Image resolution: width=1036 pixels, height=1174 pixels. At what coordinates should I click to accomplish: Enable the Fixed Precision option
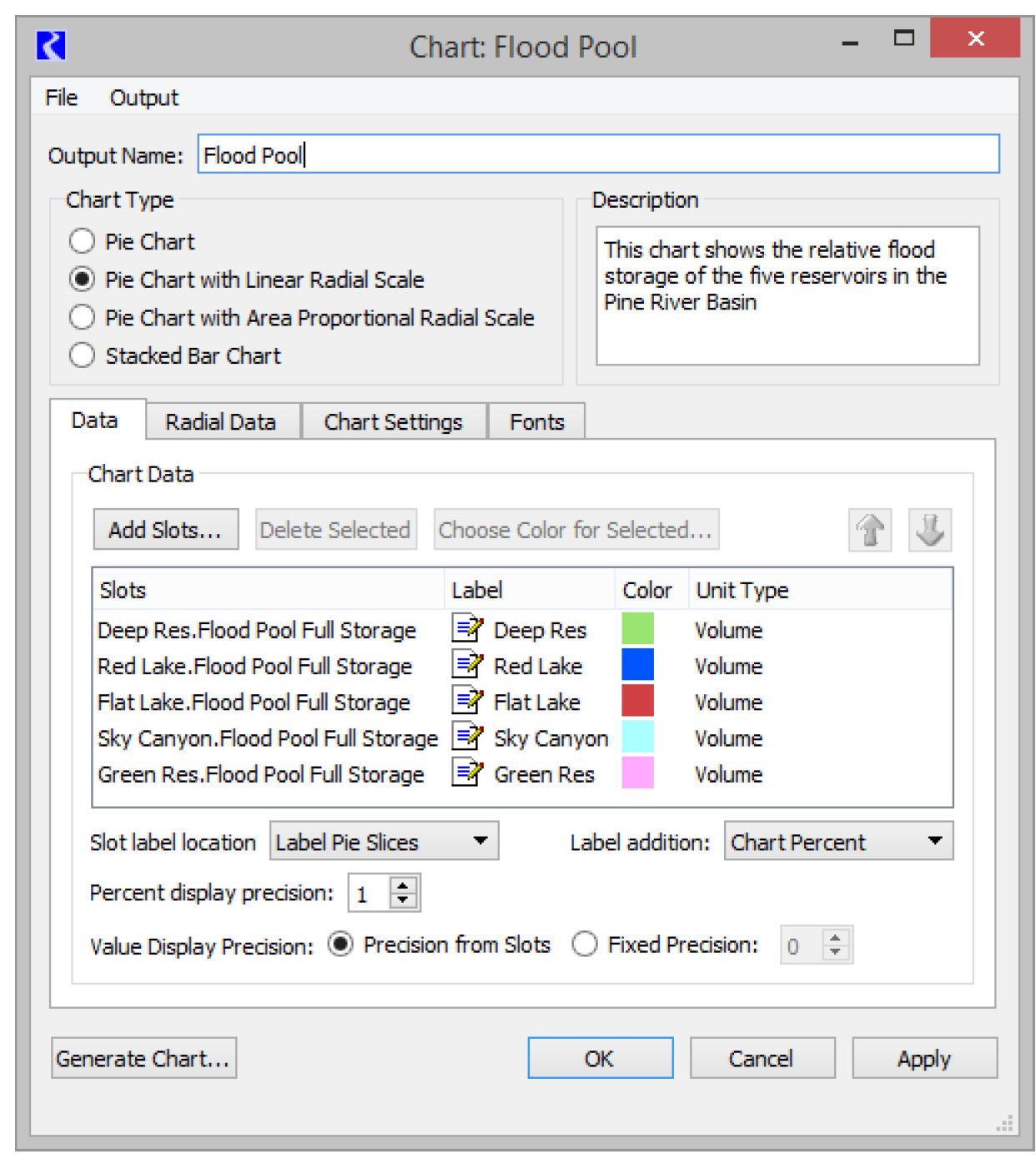[x=585, y=945]
